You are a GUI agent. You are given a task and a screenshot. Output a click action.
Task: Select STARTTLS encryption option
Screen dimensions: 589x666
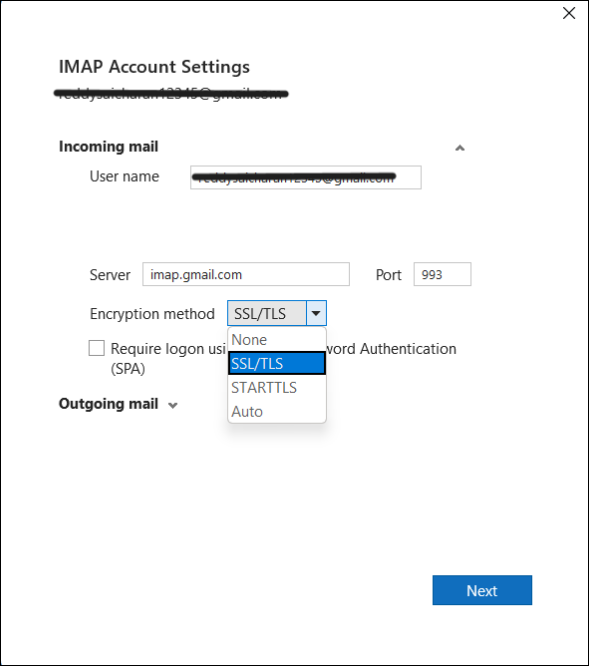pyautogui.click(x=277, y=387)
